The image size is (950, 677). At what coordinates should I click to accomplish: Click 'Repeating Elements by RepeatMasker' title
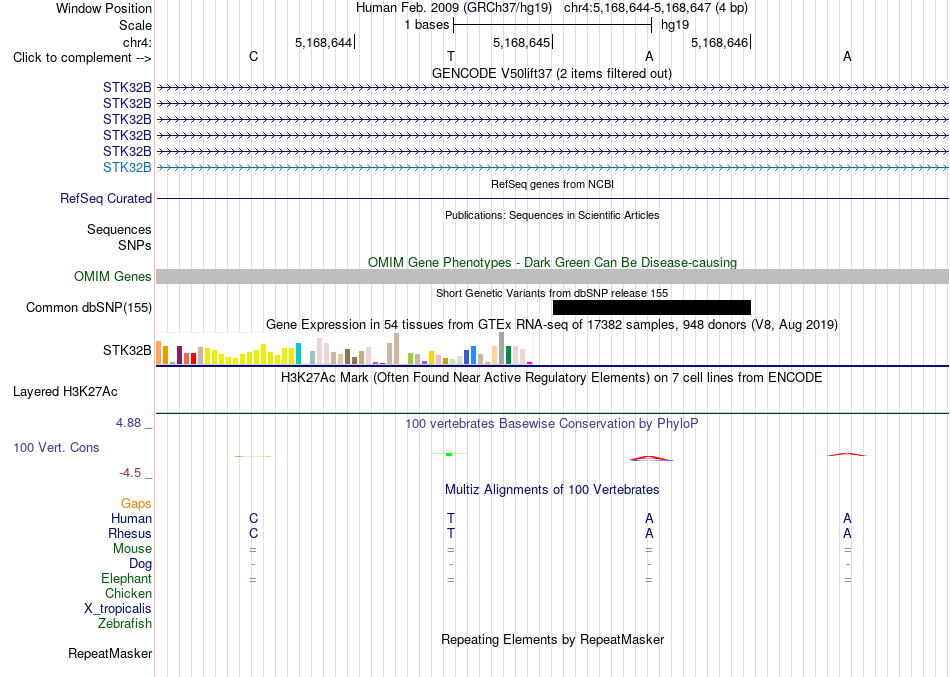(553, 640)
